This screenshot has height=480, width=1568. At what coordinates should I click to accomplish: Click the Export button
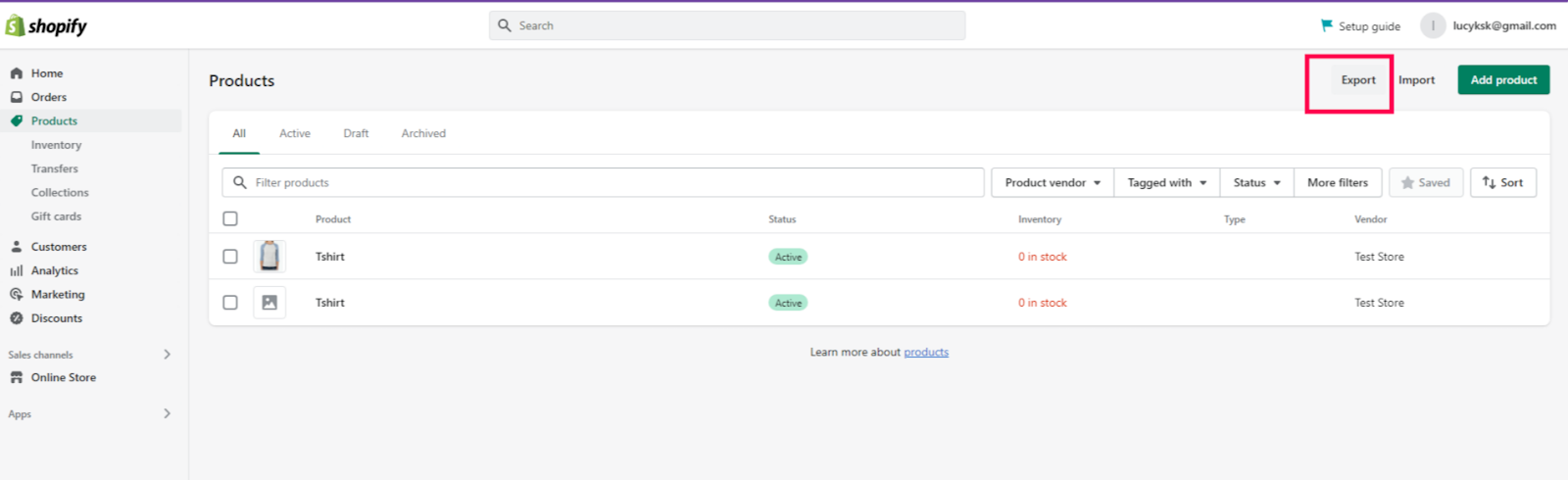click(x=1358, y=80)
